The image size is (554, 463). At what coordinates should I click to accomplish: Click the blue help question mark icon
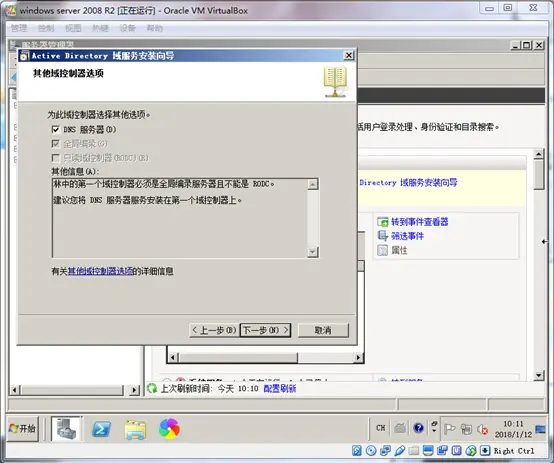coord(419,428)
